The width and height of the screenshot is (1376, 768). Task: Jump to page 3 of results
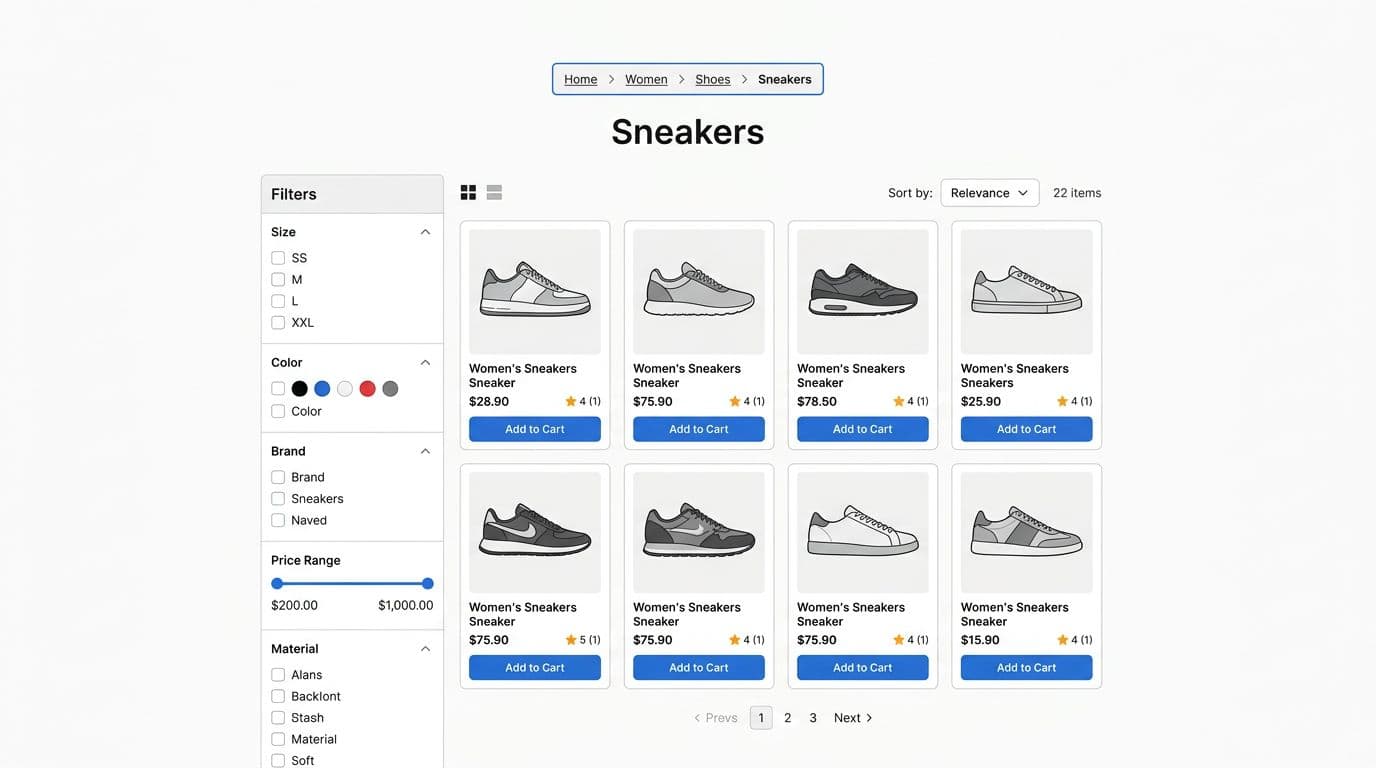pos(813,718)
